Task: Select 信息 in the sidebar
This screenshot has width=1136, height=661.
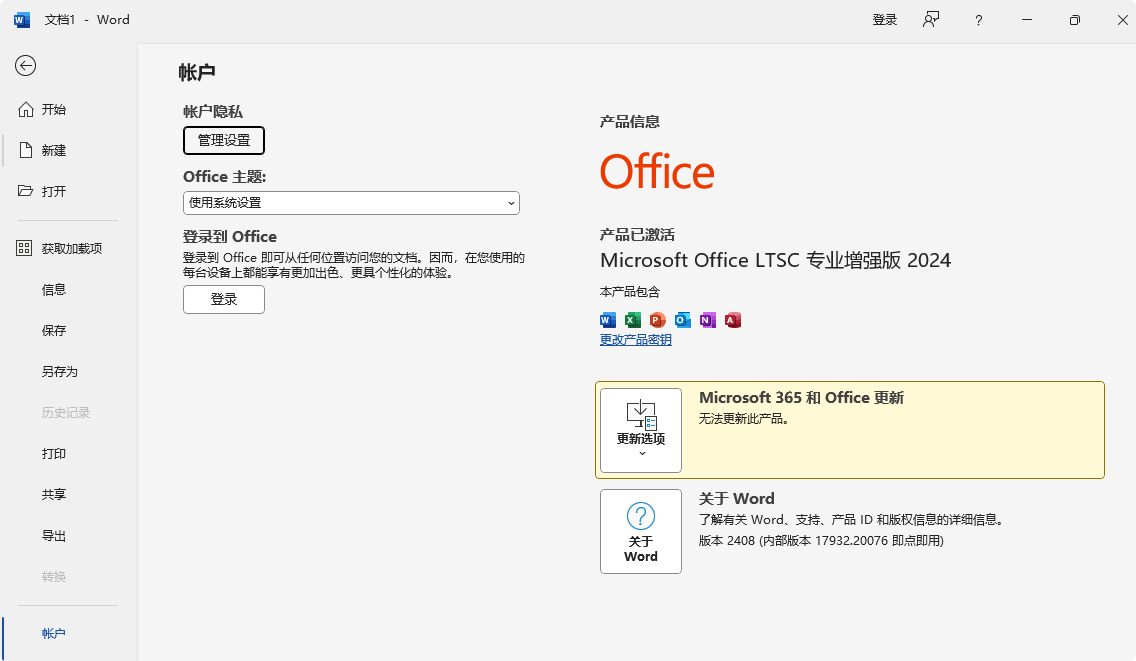Action: click(53, 289)
